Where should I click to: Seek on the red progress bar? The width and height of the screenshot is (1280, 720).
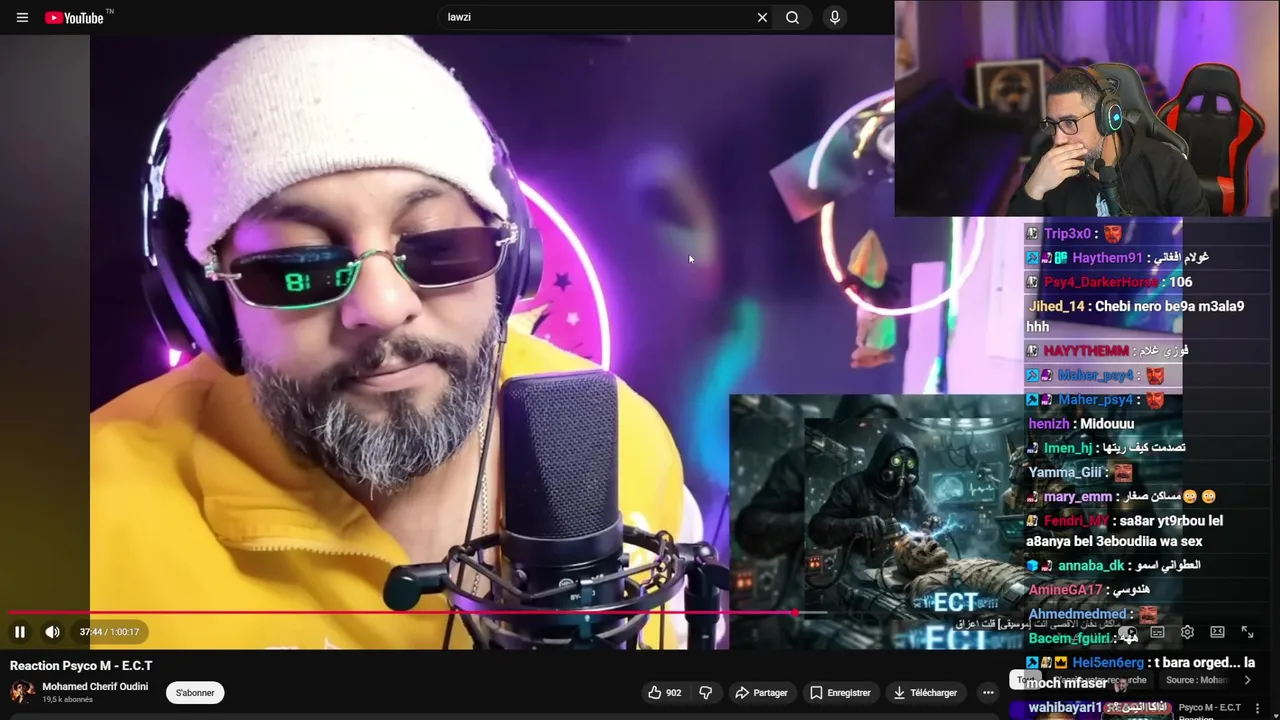tap(400, 612)
